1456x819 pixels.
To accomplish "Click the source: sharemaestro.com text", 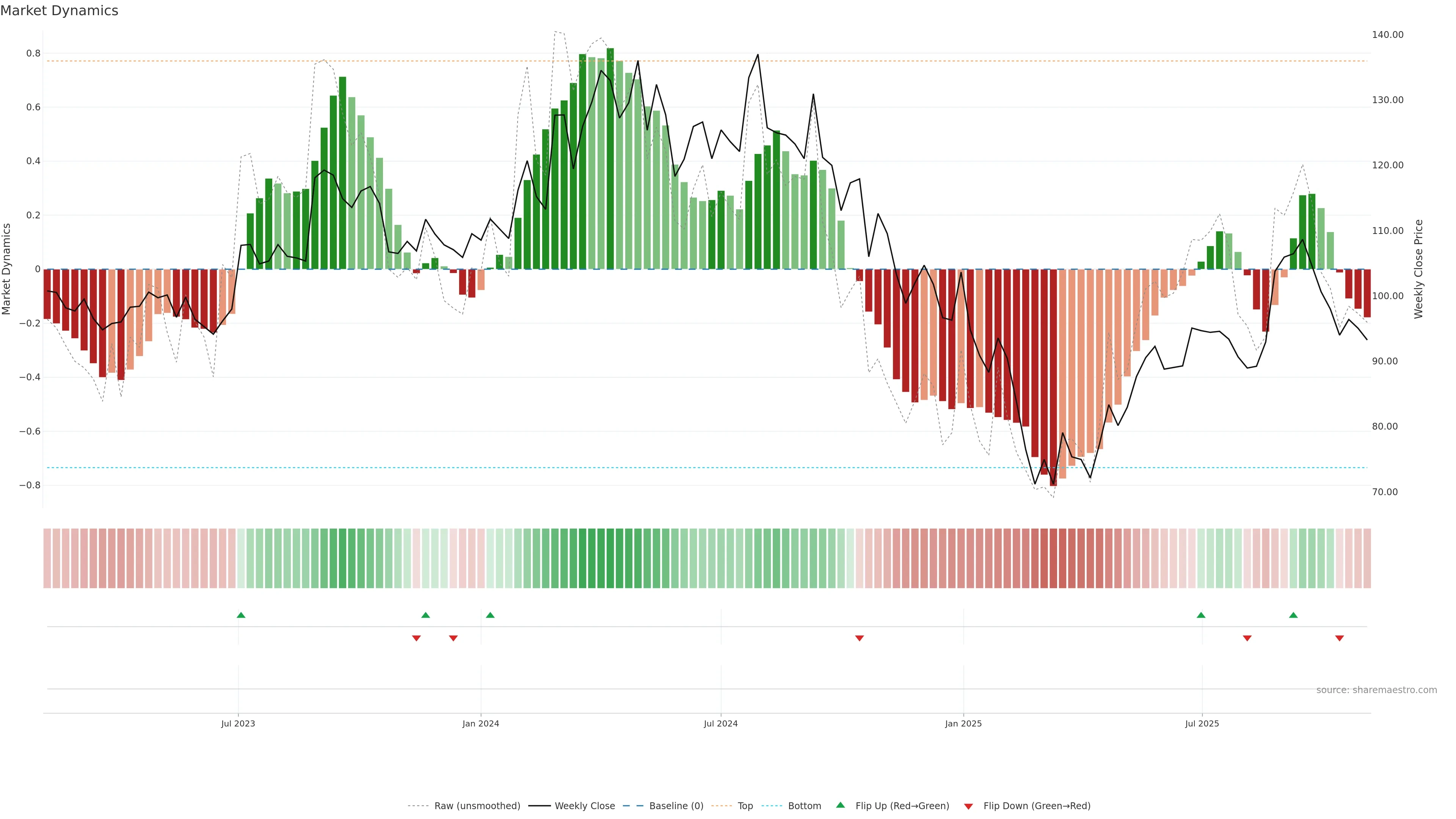I will (x=1376, y=690).
